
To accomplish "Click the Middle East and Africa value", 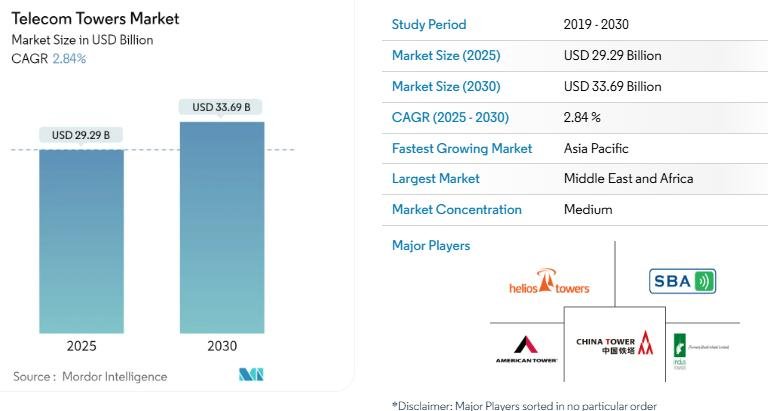I will coord(628,179).
